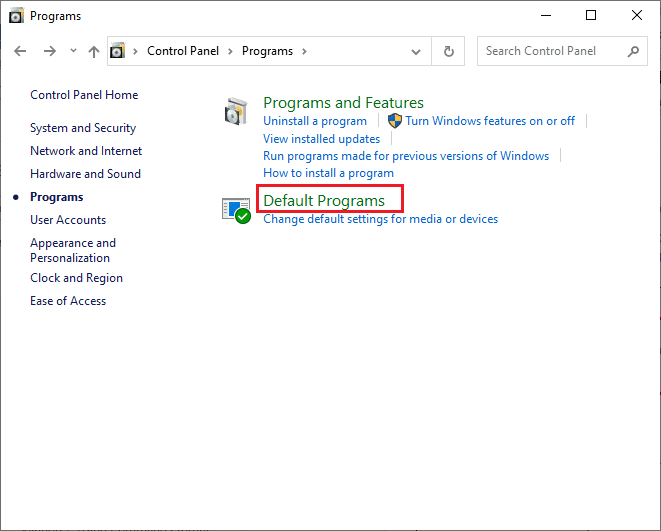Click Uninstall a program
Image resolution: width=661 pixels, height=531 pixels.
pyautogui.click(x=315, y=121)
